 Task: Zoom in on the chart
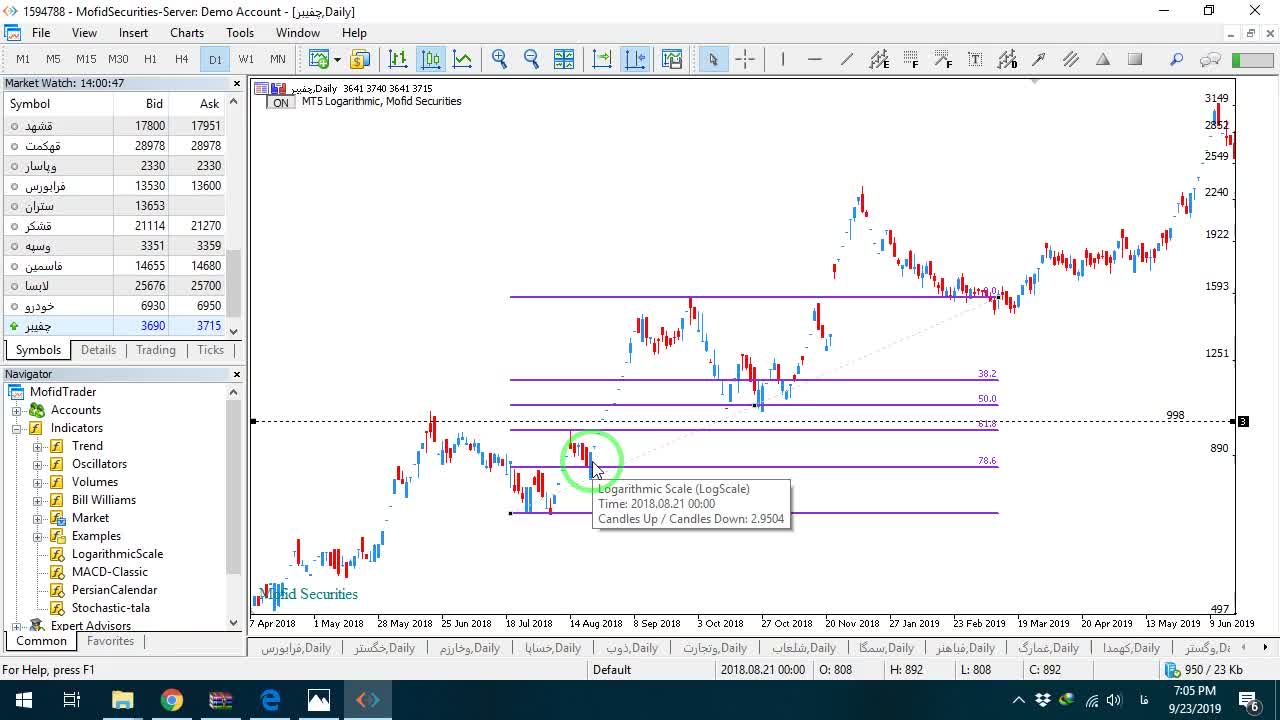[x=500, y=59]
